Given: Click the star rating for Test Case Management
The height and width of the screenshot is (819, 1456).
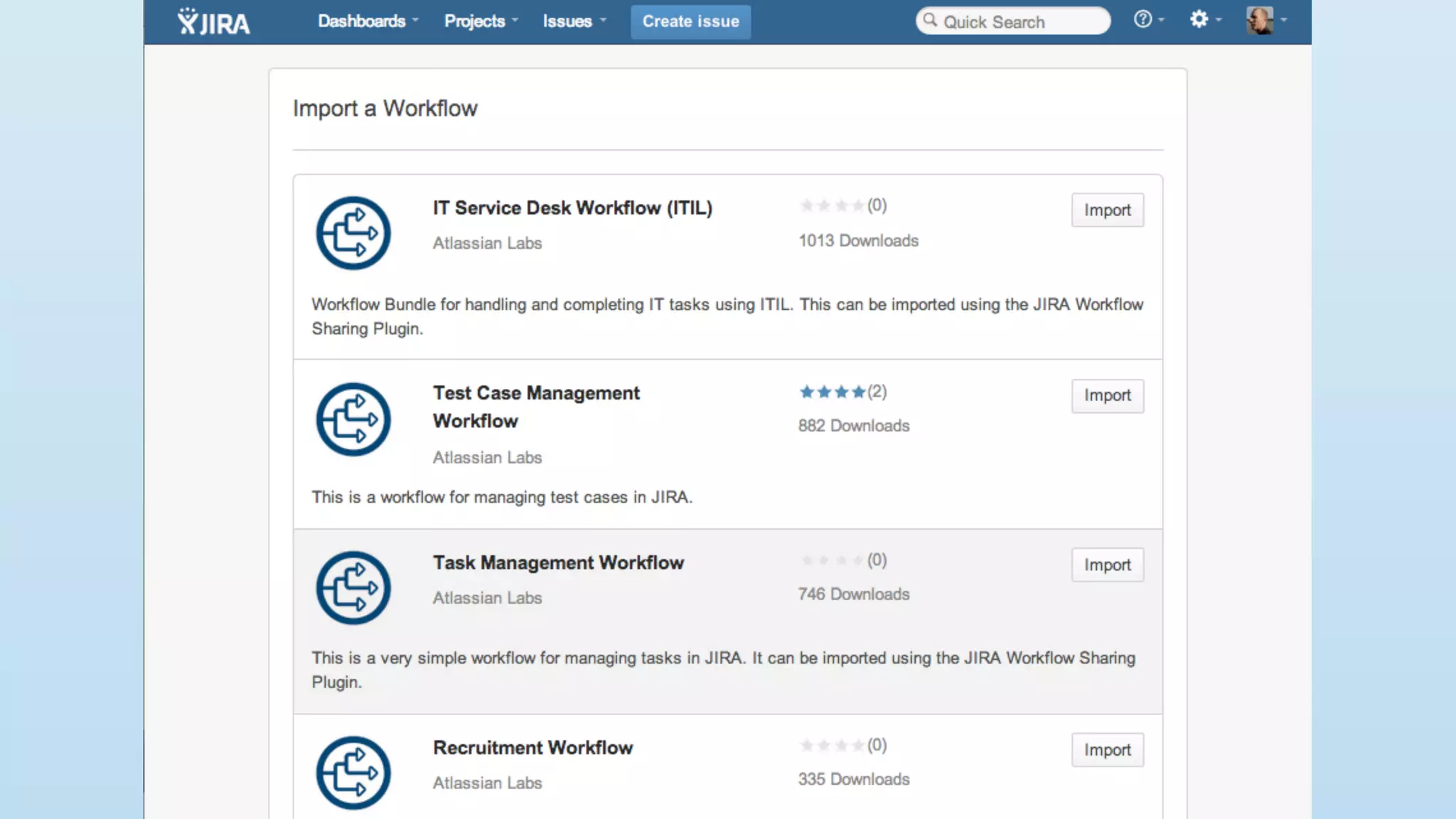Looking at the screenshot, I should pos(832,392).
